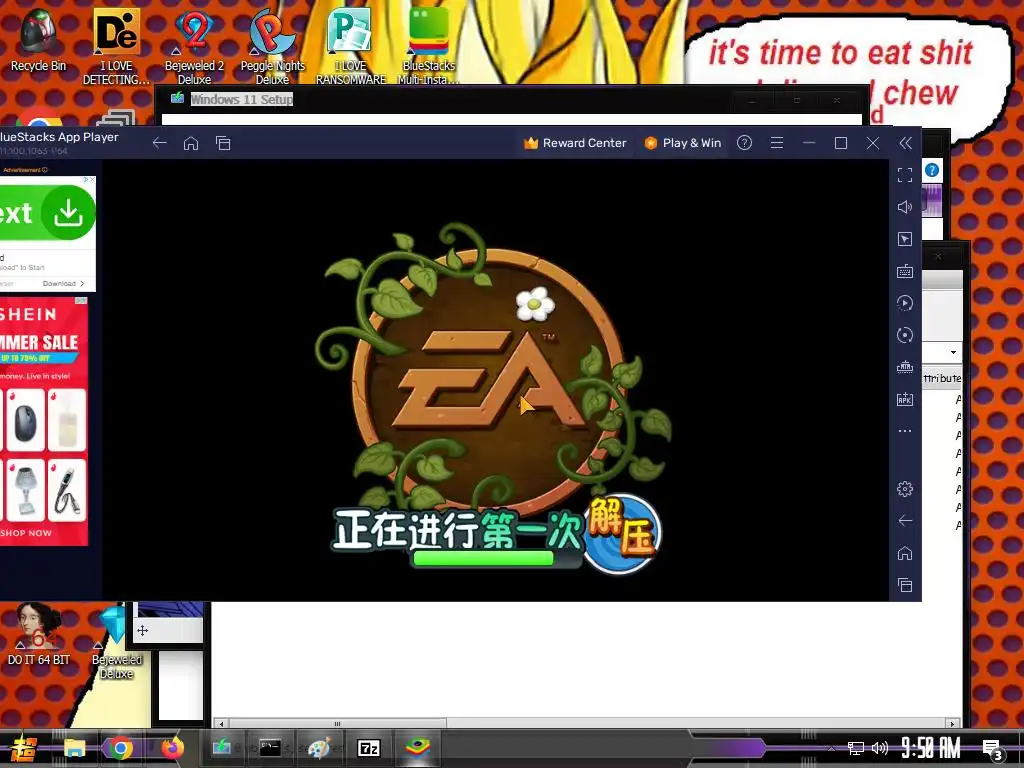Click the green download button in the ad
Viewport: 1024px width, 768px height.
68,212
